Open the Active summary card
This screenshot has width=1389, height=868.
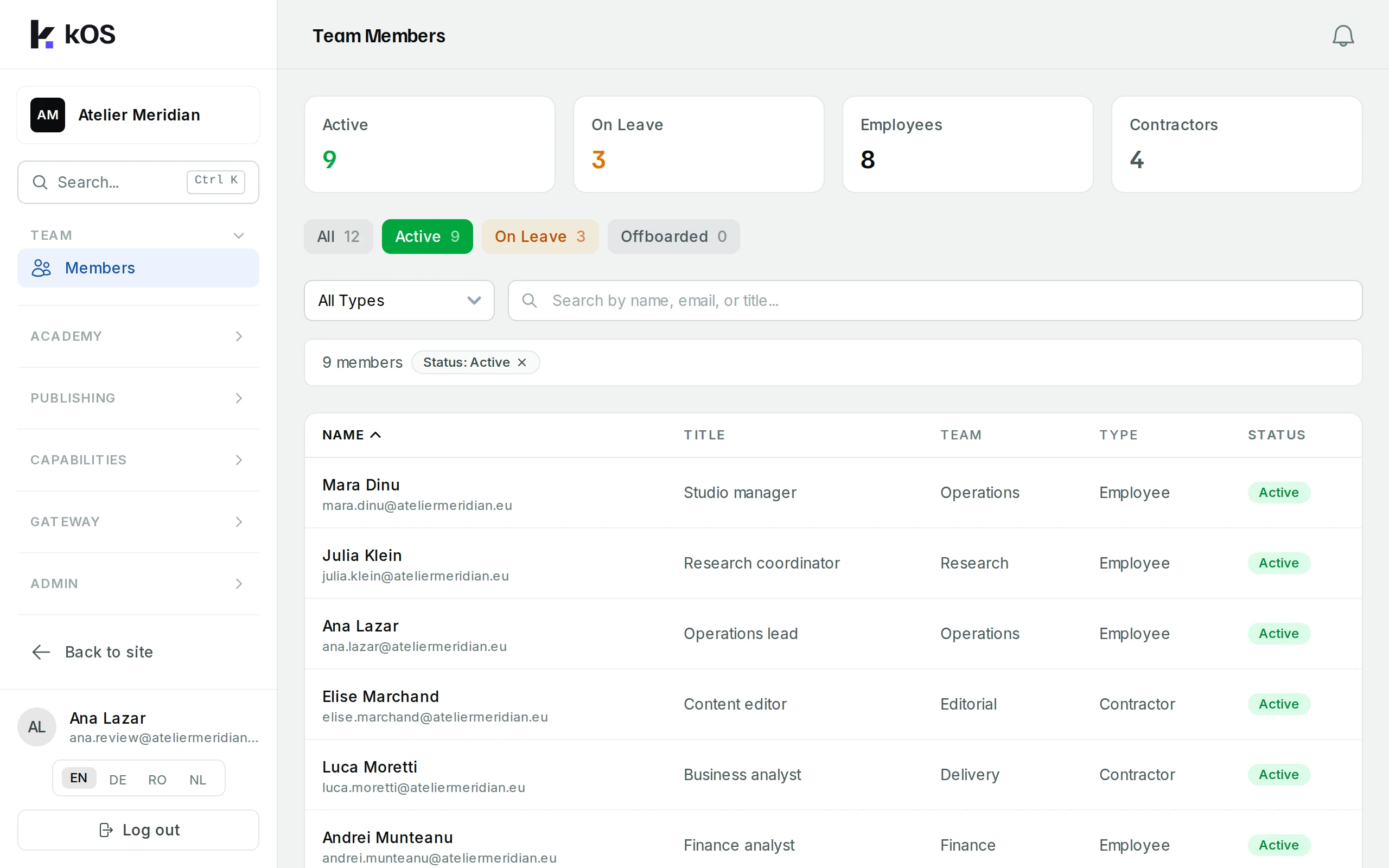click(429, 144)
